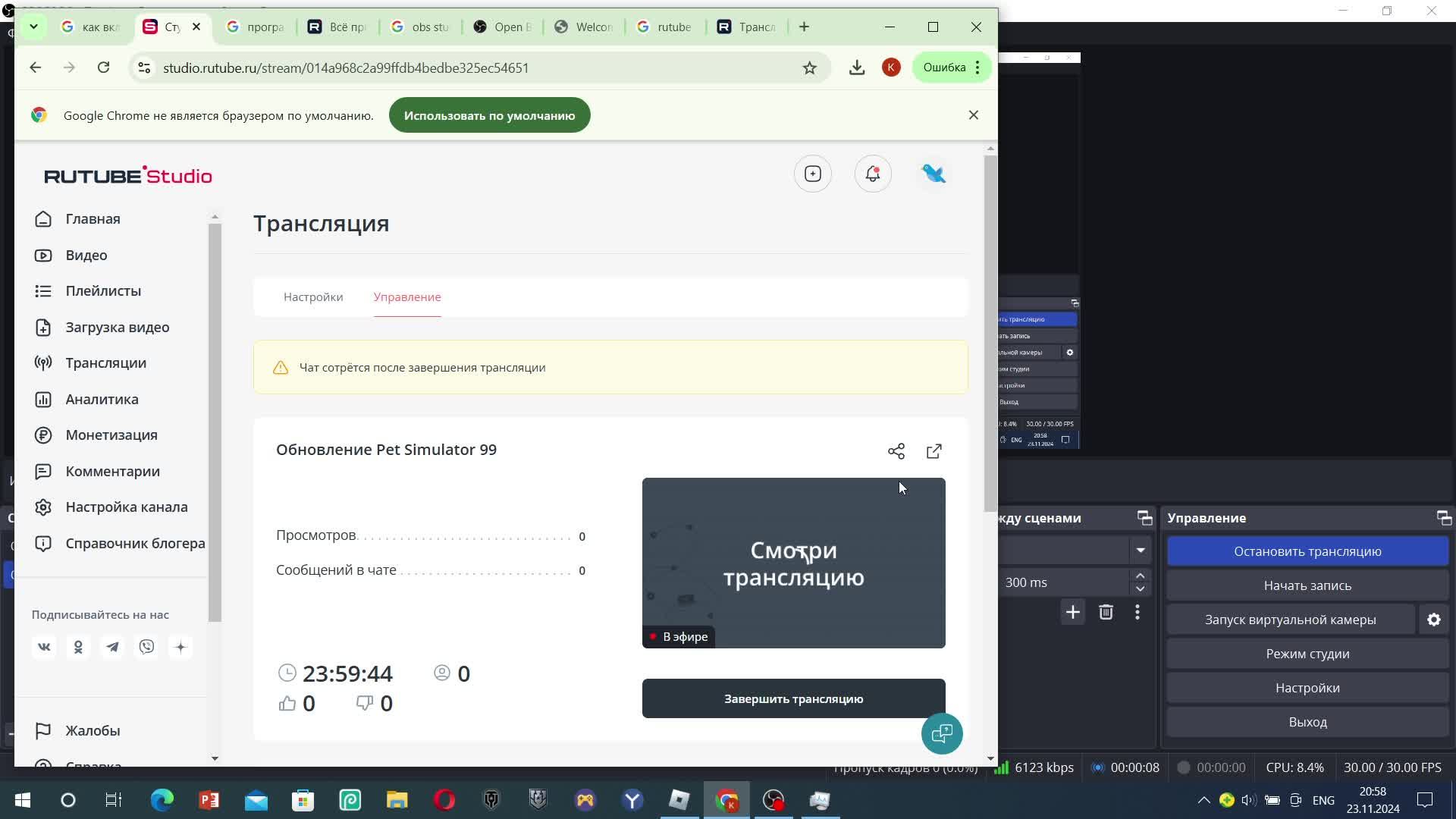
Task: Open stream in new window icon
Action: coord(934,452)
